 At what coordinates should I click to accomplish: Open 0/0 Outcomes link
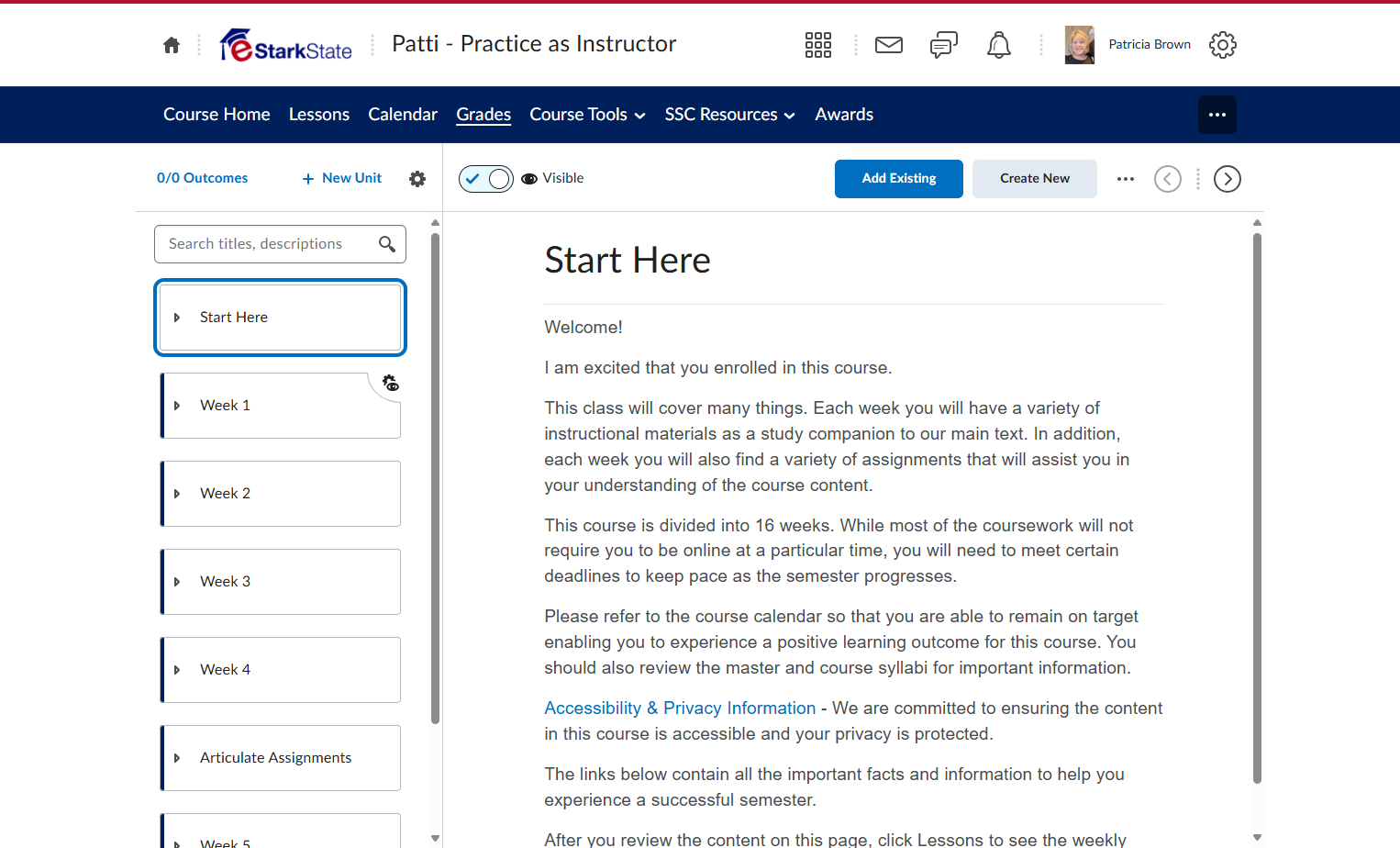pyautogui.click(x=203, y=178)
